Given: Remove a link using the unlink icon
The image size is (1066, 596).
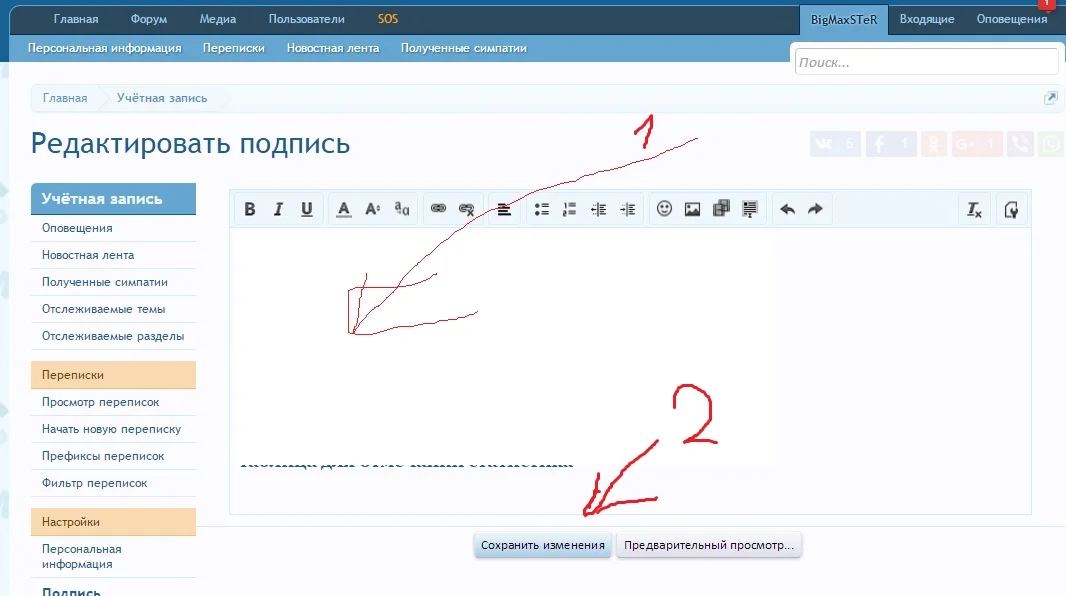Looking at the screenshot, I should pyautogui.click(x=465, y=209).
